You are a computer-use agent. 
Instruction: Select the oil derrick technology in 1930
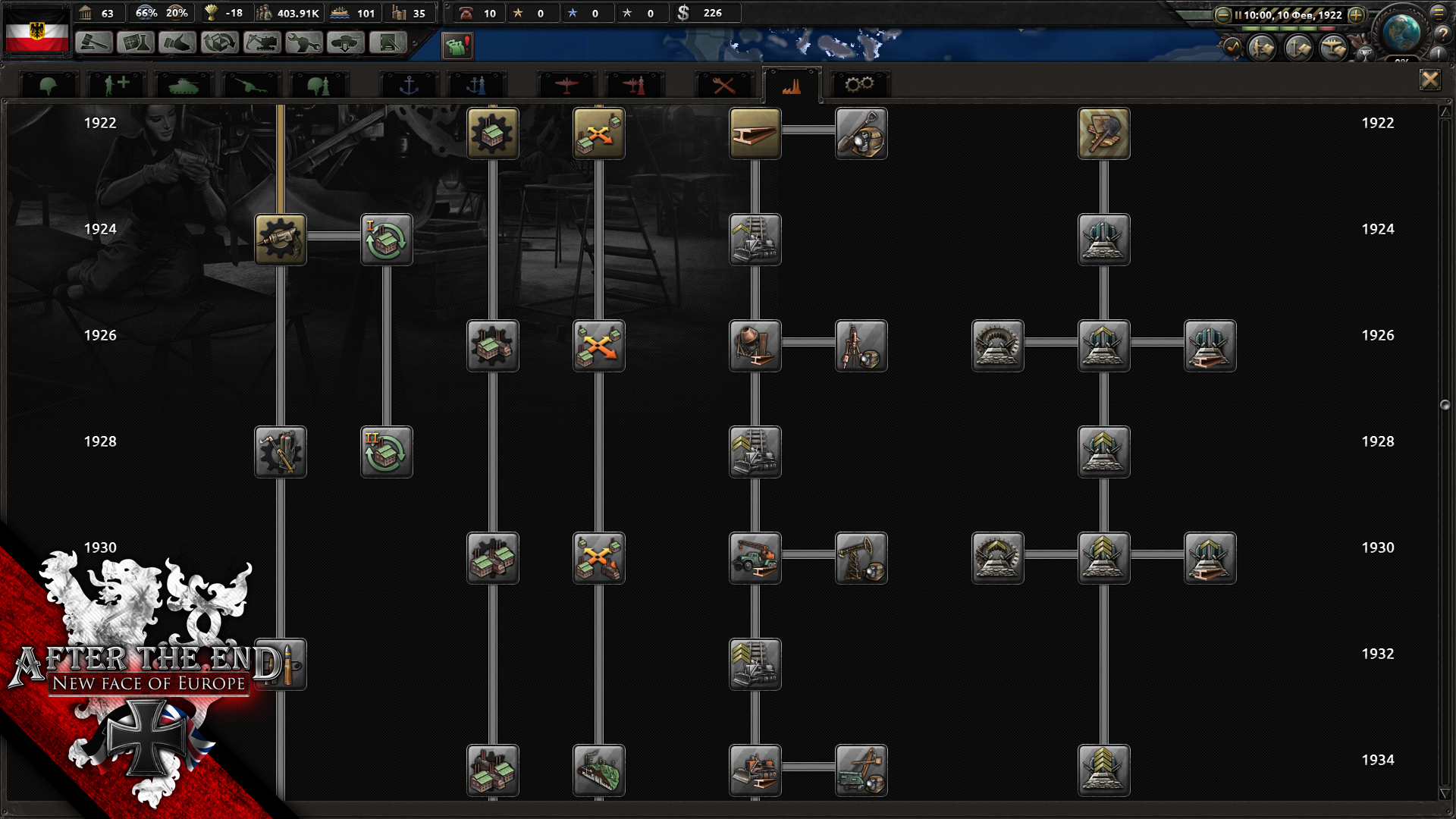[861, 558]
